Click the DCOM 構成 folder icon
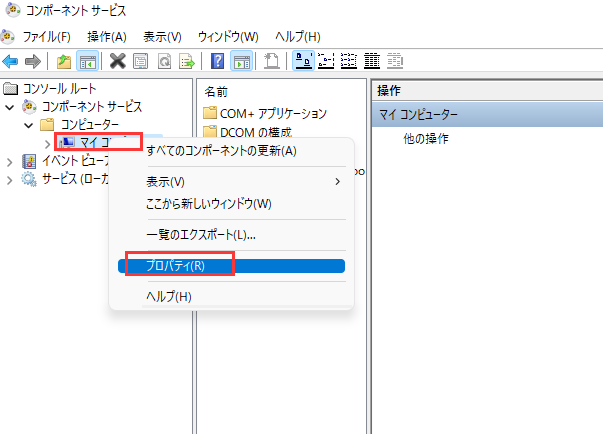Viewport: 603px width, 434px height. coord(210,132)
